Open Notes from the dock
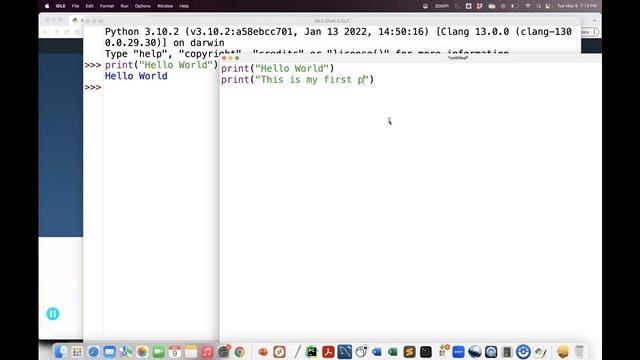The width and height of the screenshot is (640, 360). click(191, 351)
